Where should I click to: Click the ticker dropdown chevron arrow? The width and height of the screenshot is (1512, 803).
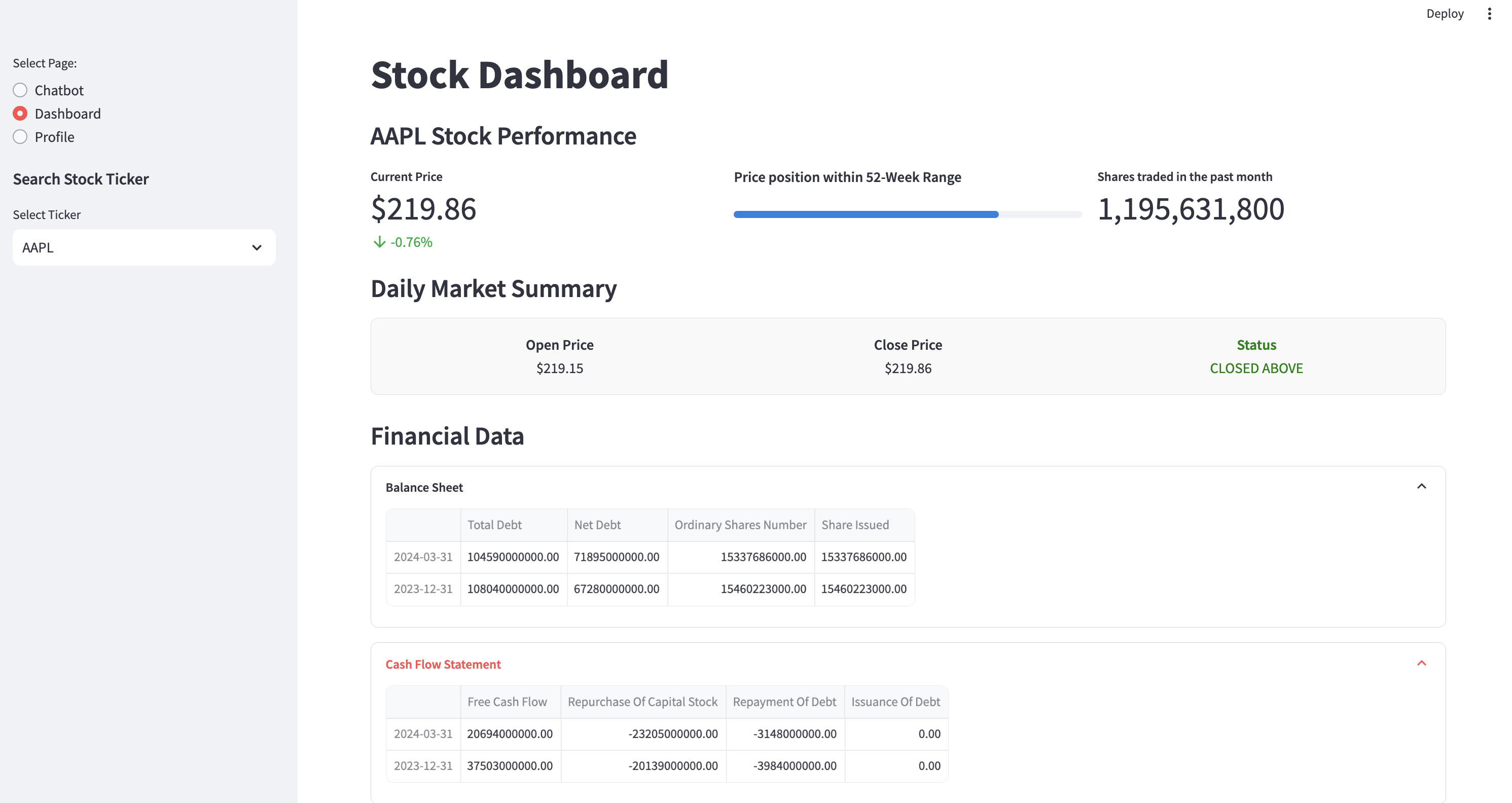[257, 247]
